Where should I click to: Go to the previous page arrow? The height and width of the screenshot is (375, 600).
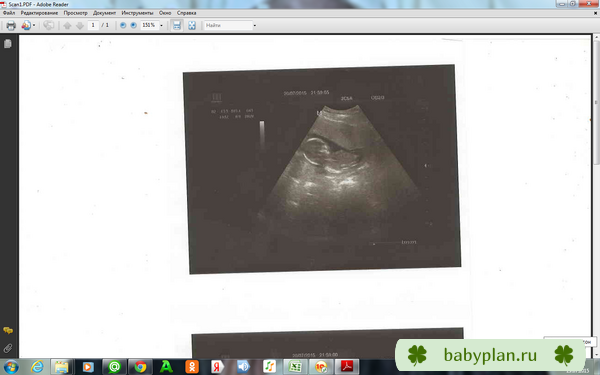pos(67,26)
